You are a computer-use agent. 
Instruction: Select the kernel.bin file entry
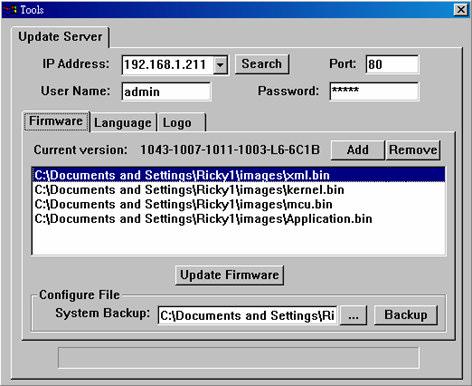coord(239,190)
